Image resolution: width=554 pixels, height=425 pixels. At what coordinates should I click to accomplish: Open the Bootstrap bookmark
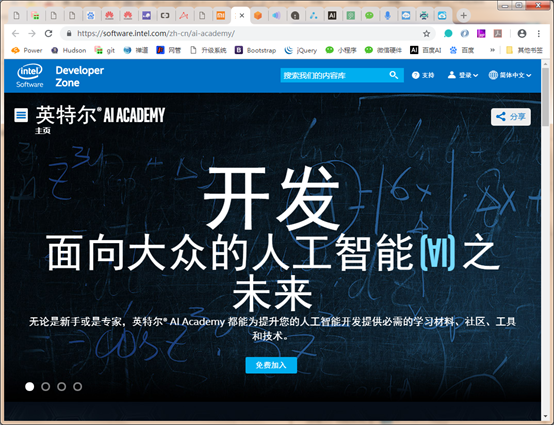pyautogui.click(x=255, y=51)
